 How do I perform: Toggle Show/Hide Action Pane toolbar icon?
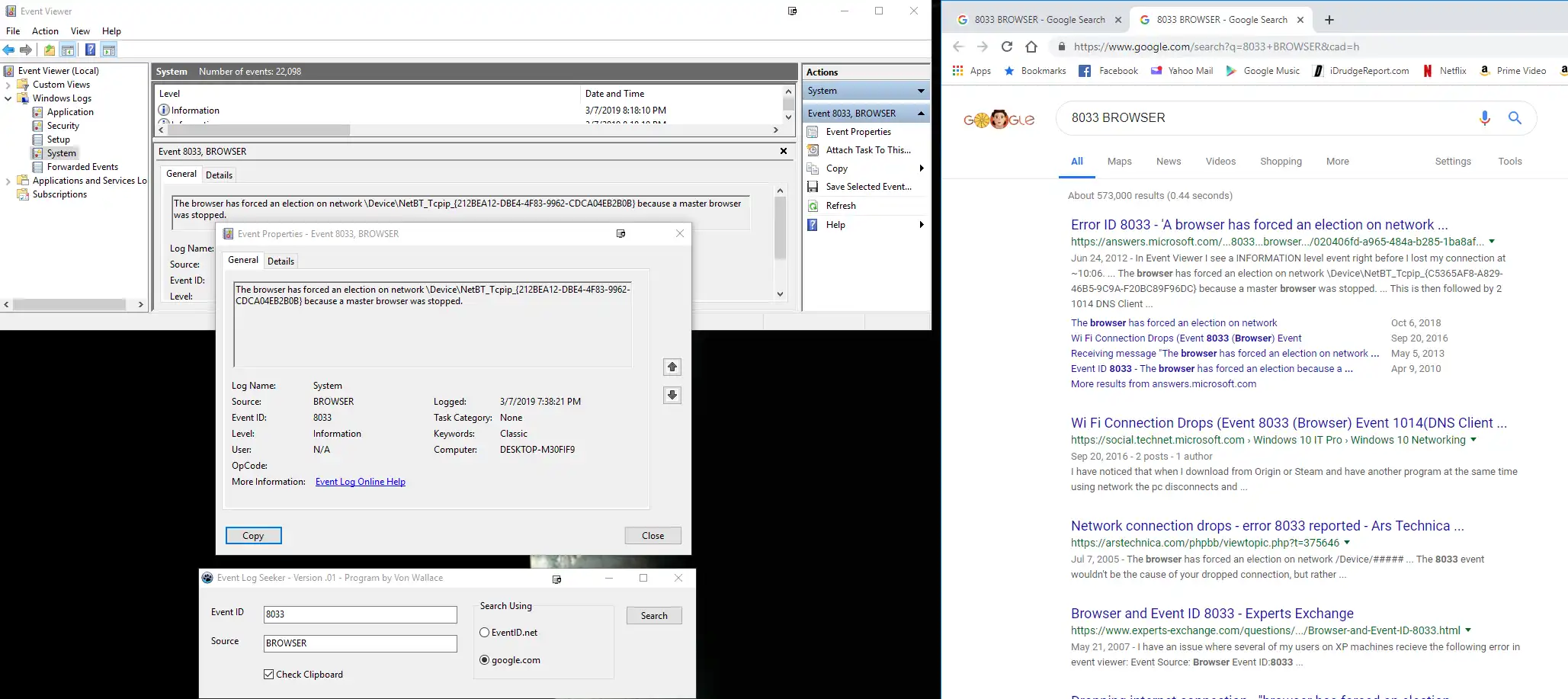[109, 50]
